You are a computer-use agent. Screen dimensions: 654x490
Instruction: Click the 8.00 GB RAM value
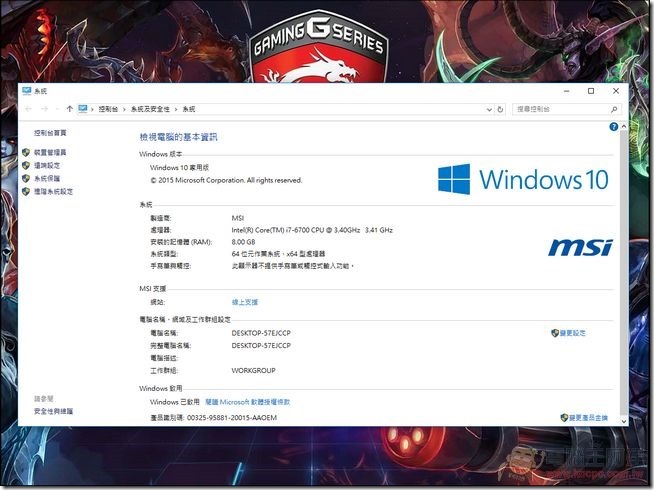(x=243, y=242)
